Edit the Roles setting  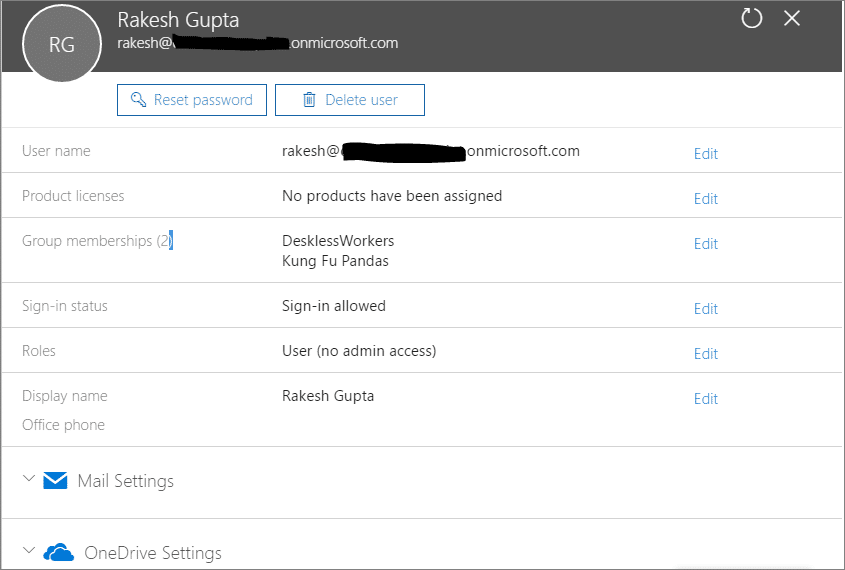[x=705, y=354]
